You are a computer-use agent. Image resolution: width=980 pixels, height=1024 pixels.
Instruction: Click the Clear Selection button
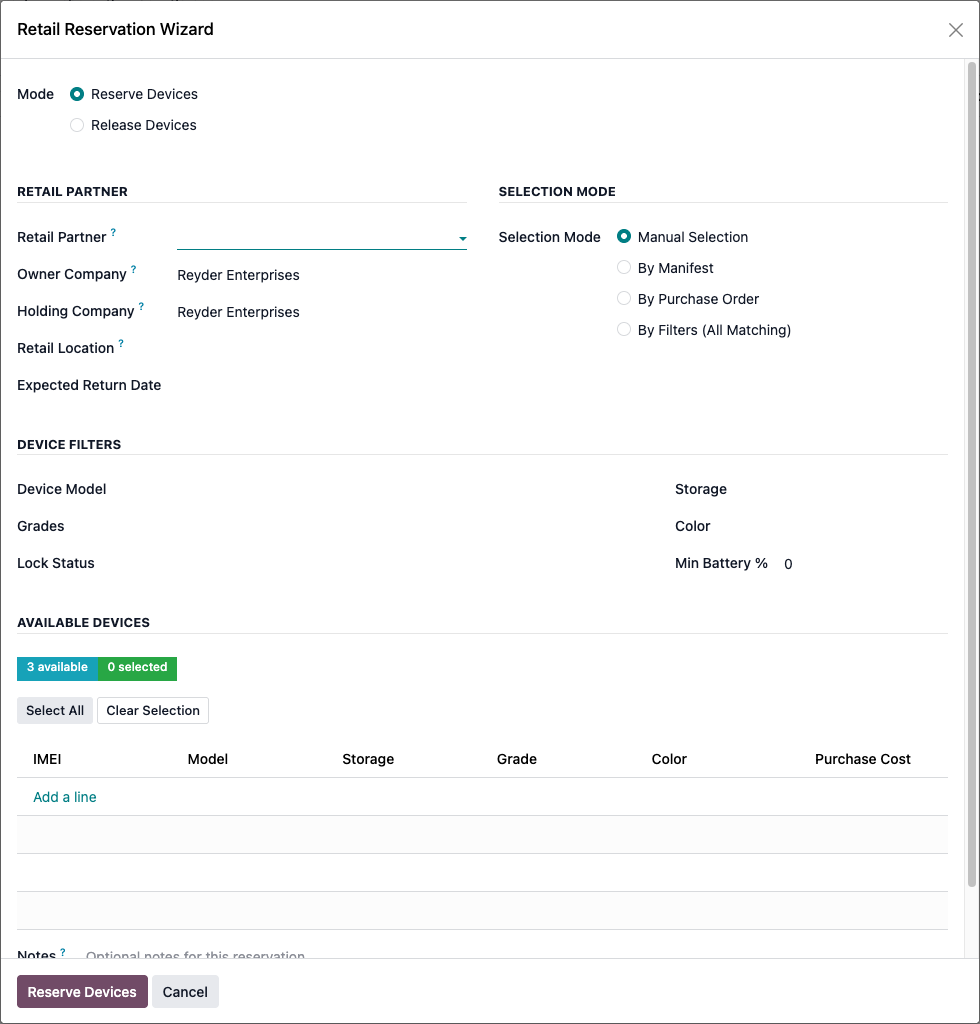click(153, 711)
